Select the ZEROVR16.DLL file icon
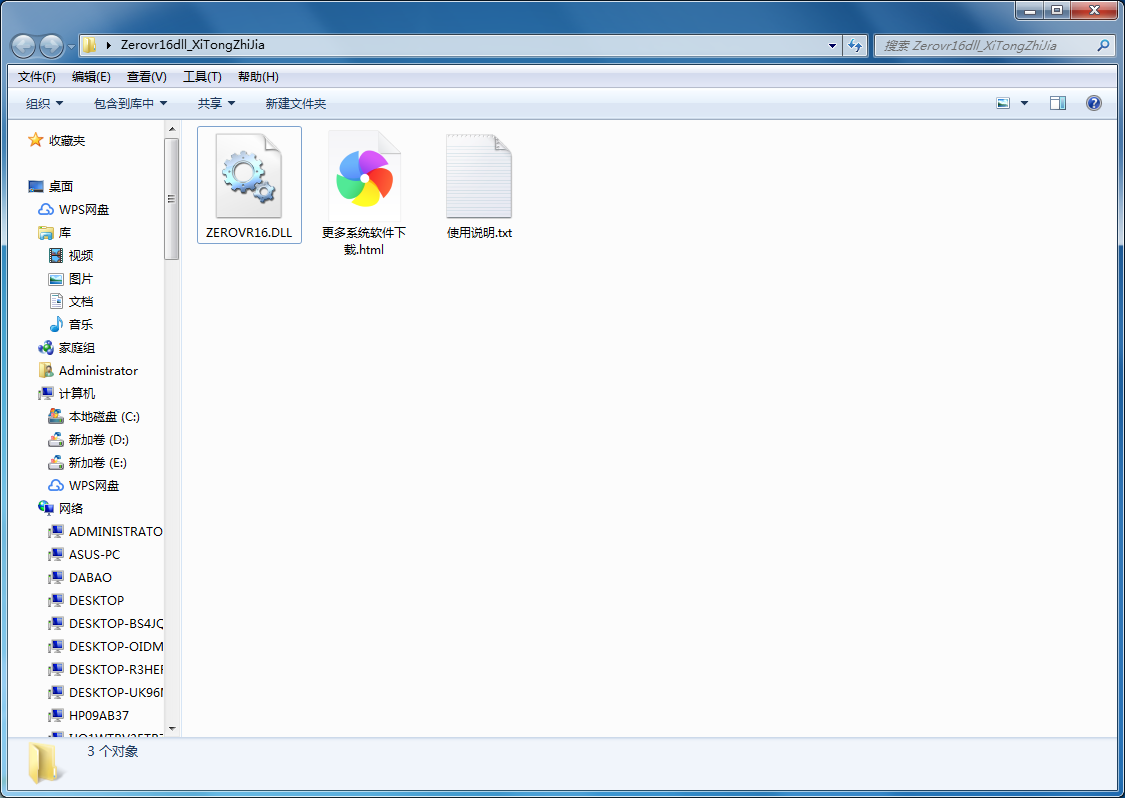Image resolution: width=1125 pixels, height=798 pixels. (249, 176)
